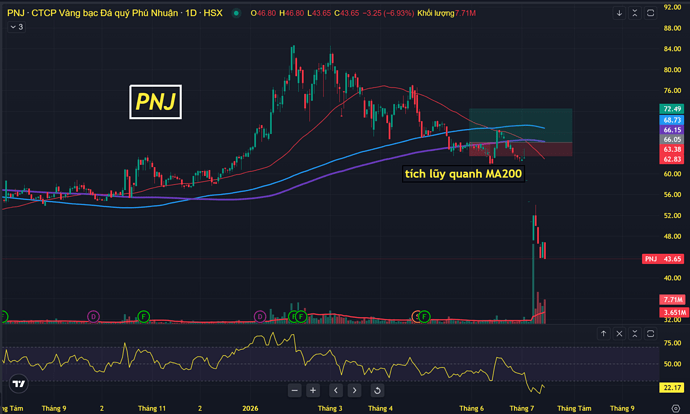
Task: Click the purple D dividend marker near Tháng 9
Action: coord(93,316)
